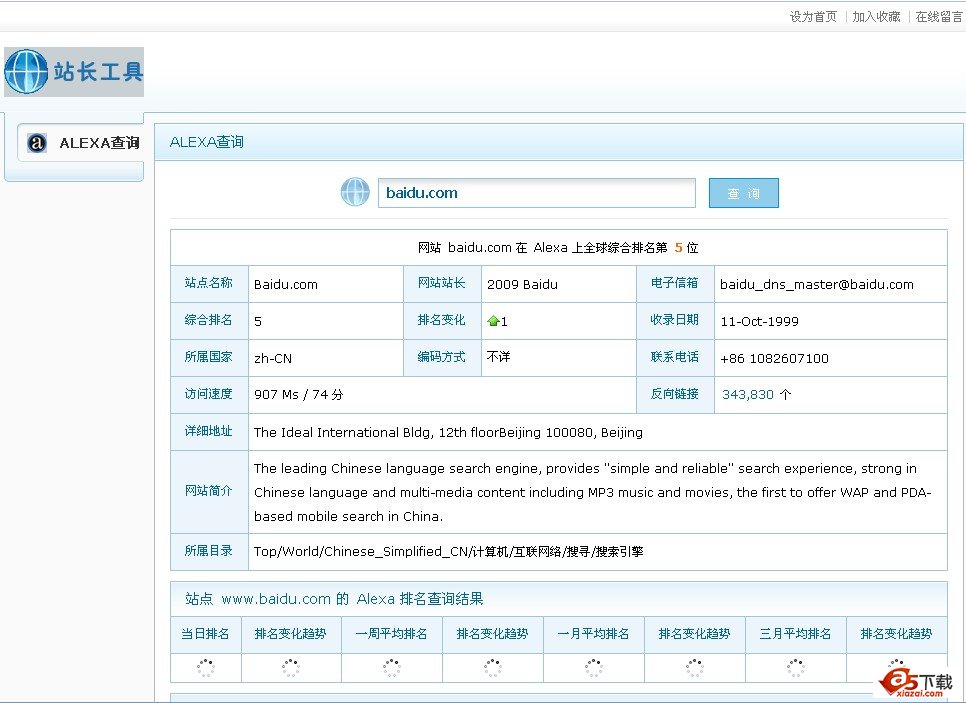Open the 在线留言 link
This screenshot has height=703, width=966.
pos(939,17)
